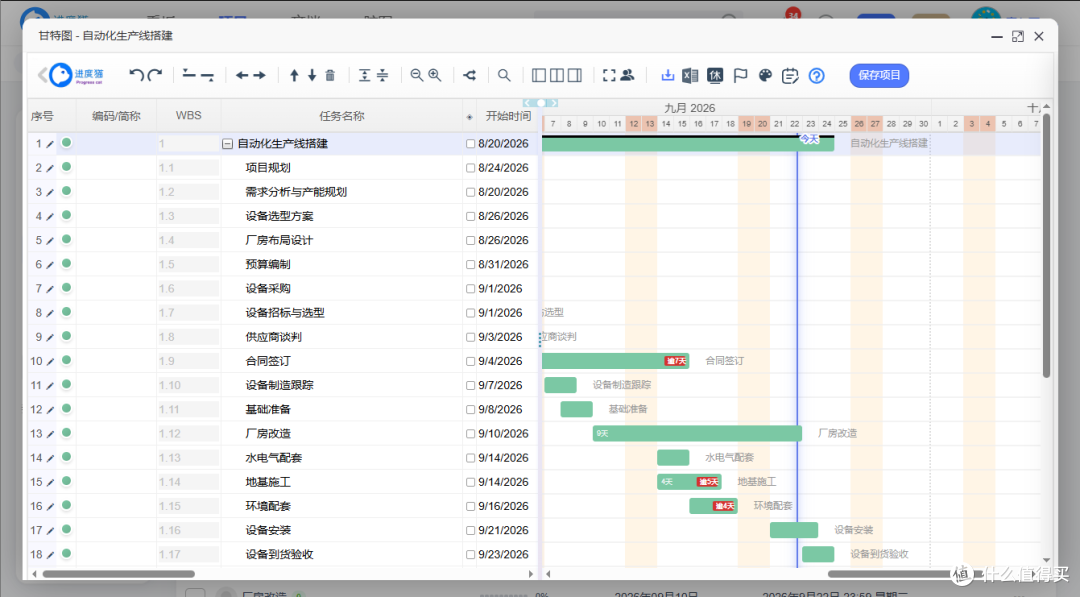The height and width of the screenshot is (597, 1080).
Task: Click the 任务名称 column header
Action: coord(342,116)
